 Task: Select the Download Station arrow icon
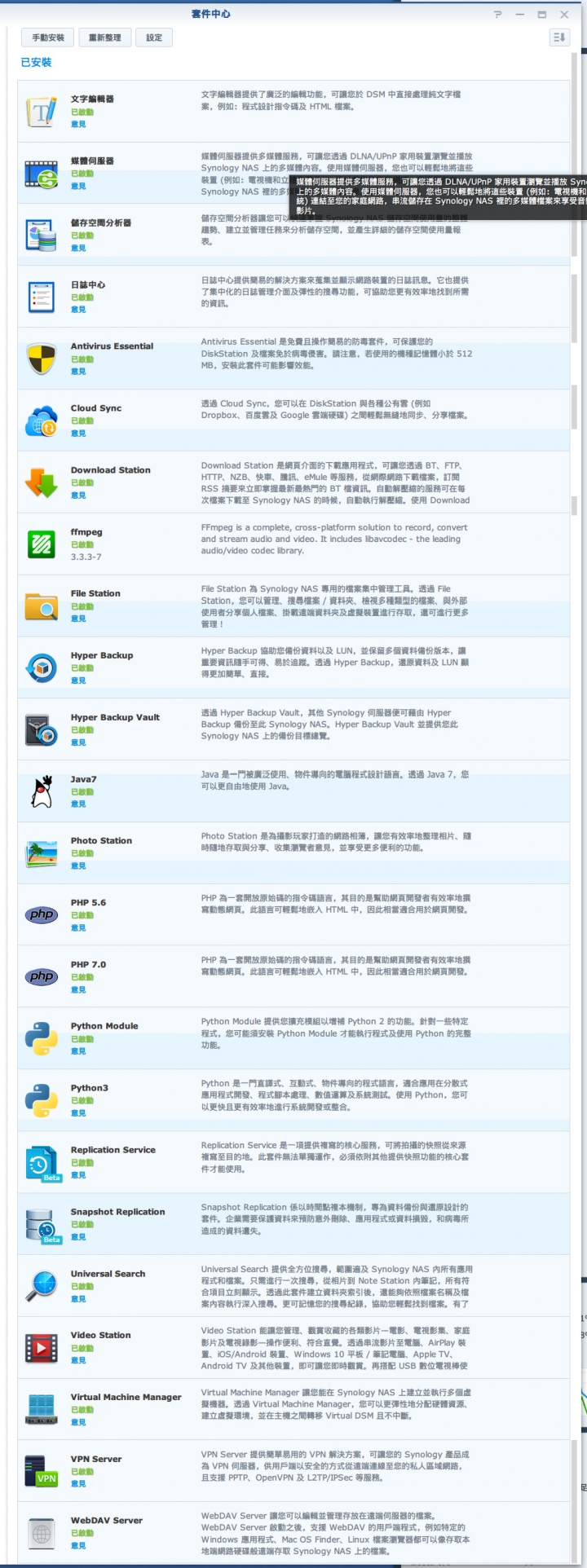pyautogui.click(x=41, y=482)
